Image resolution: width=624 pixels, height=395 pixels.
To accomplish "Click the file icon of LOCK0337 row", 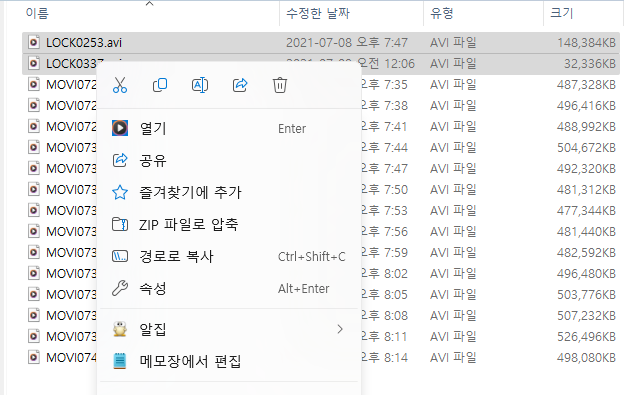I will point(34,63).
